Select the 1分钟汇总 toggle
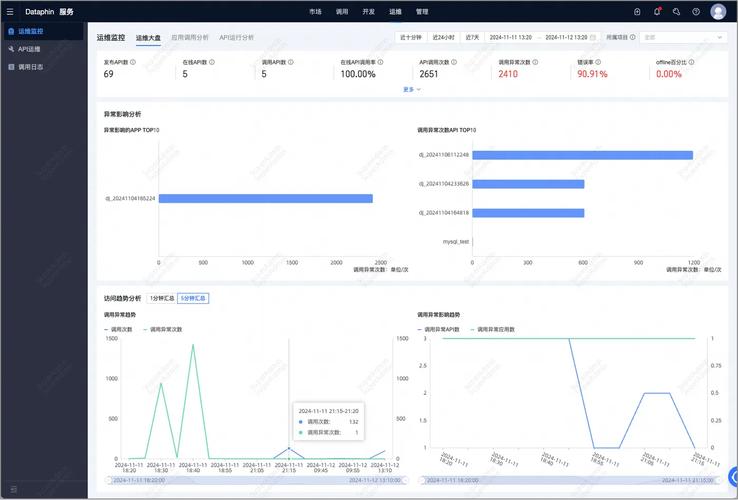 pos(162,298)
